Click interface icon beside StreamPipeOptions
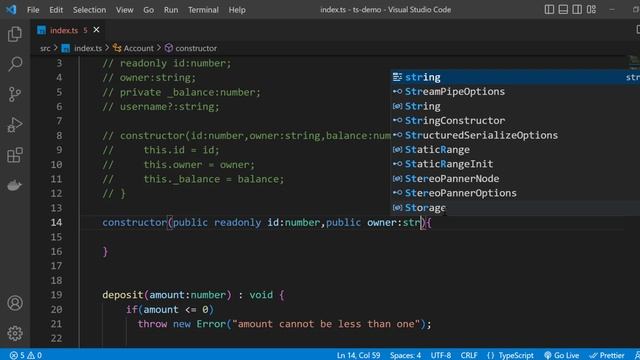640x360 pixels. coord(397,91)
